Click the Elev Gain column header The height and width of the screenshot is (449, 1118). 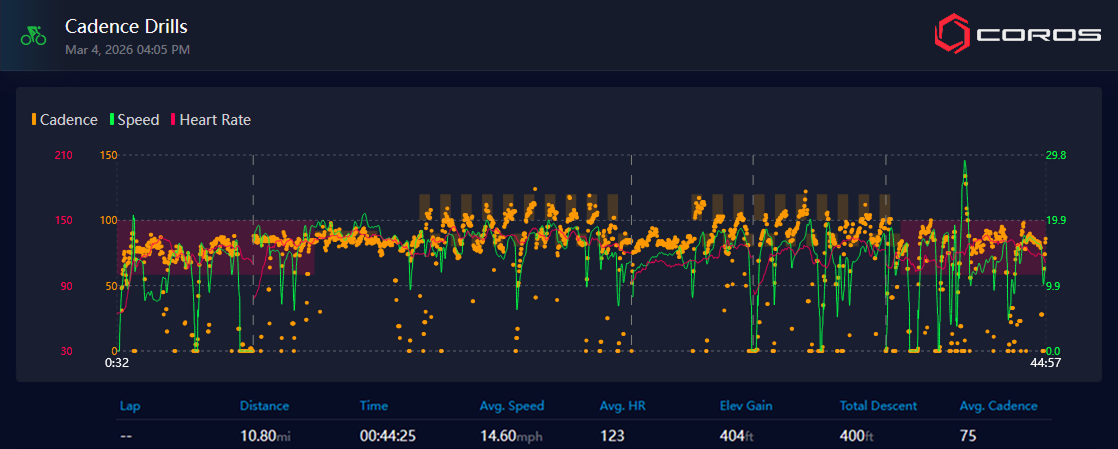tap(746, 406)
